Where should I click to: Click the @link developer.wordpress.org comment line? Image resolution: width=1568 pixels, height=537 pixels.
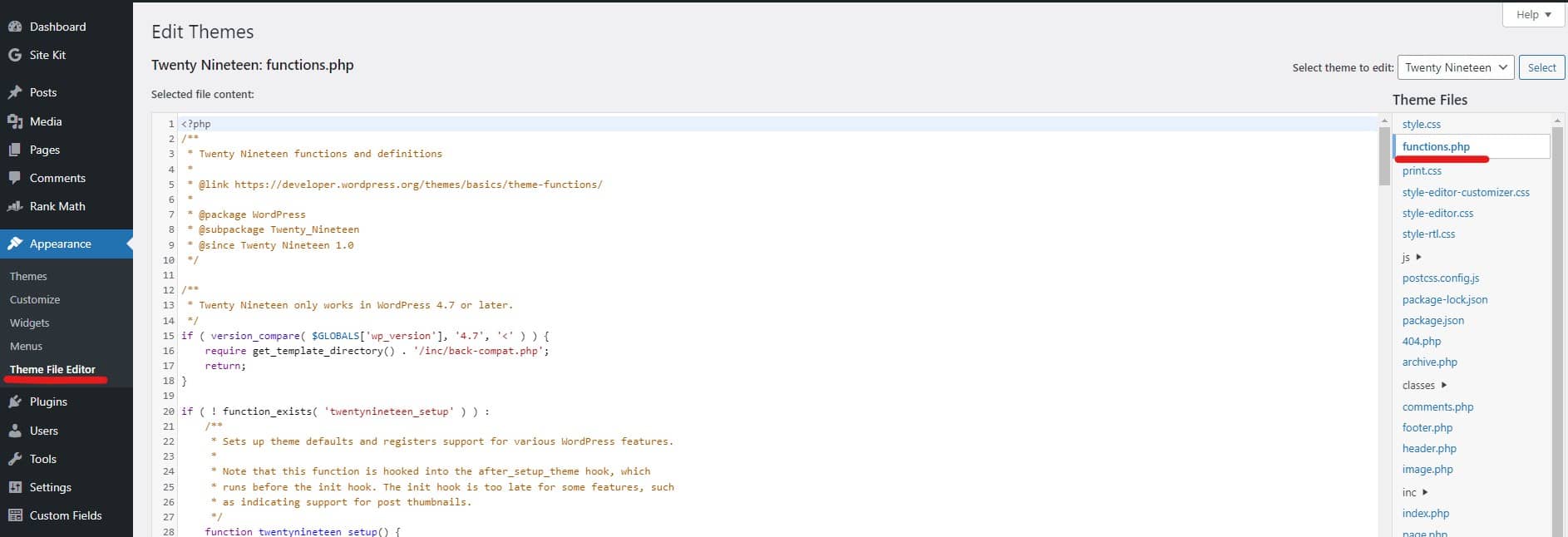(x=395, y=185)
